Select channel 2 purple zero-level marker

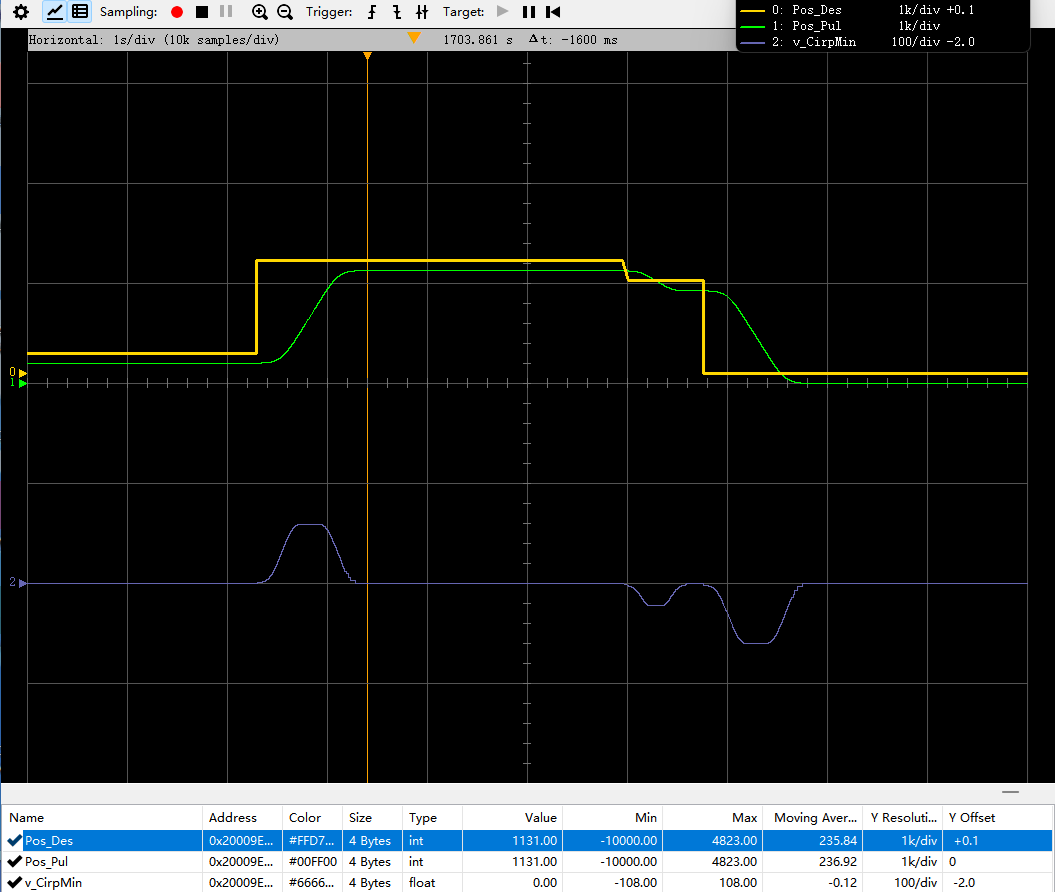pos(22,583)
